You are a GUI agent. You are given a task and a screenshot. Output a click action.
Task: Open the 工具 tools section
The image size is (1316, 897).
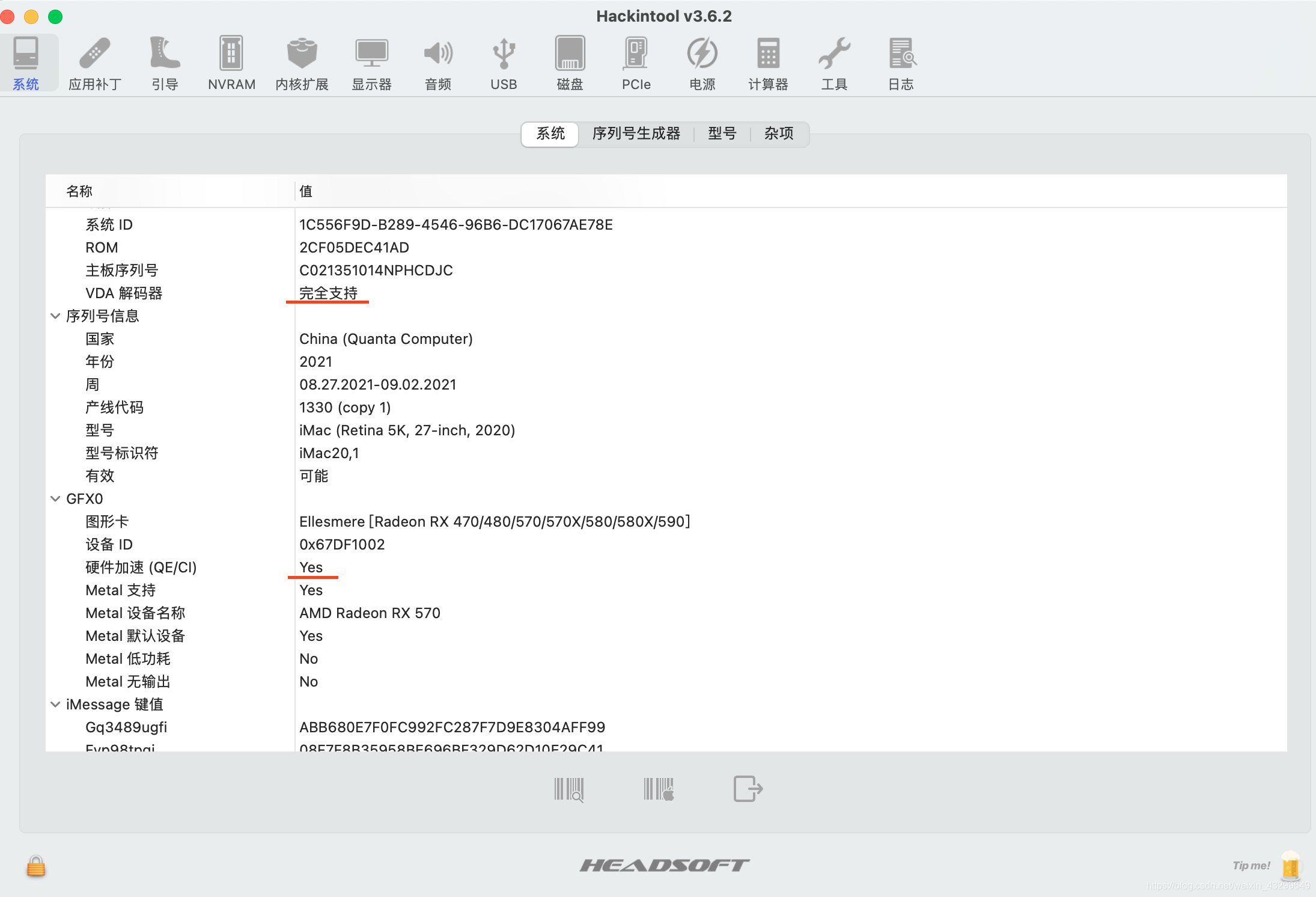coord(834,64)
